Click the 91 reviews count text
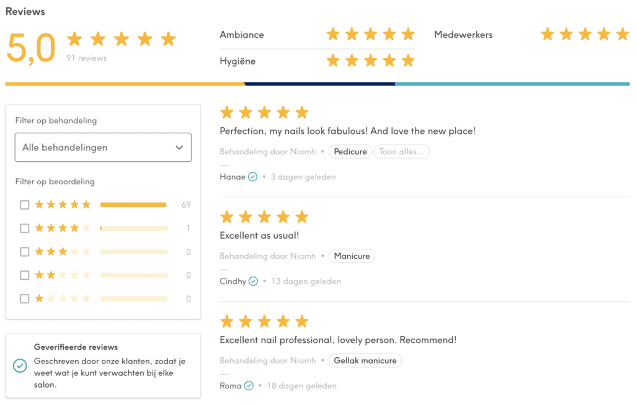Viewport: 636px width, 406px height. [86, 58]
